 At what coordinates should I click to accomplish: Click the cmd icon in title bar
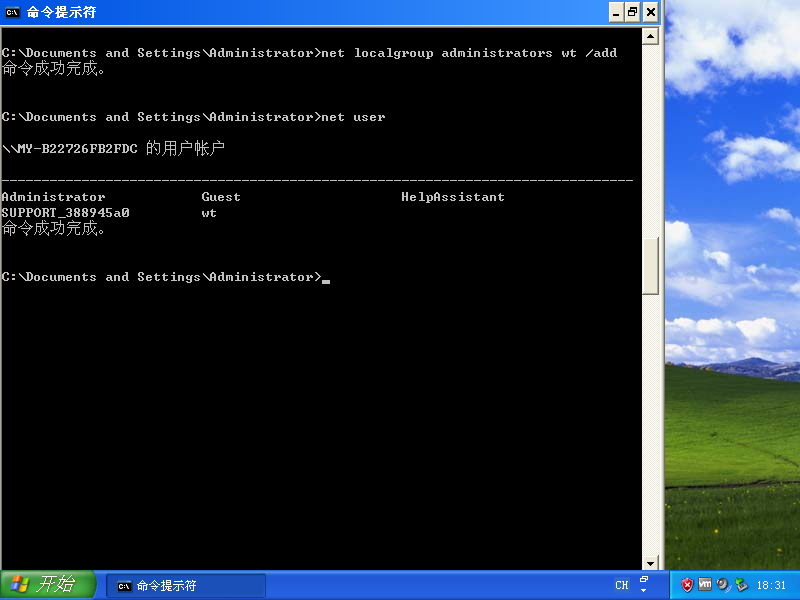pyautogui.click(x=12, y=12)
